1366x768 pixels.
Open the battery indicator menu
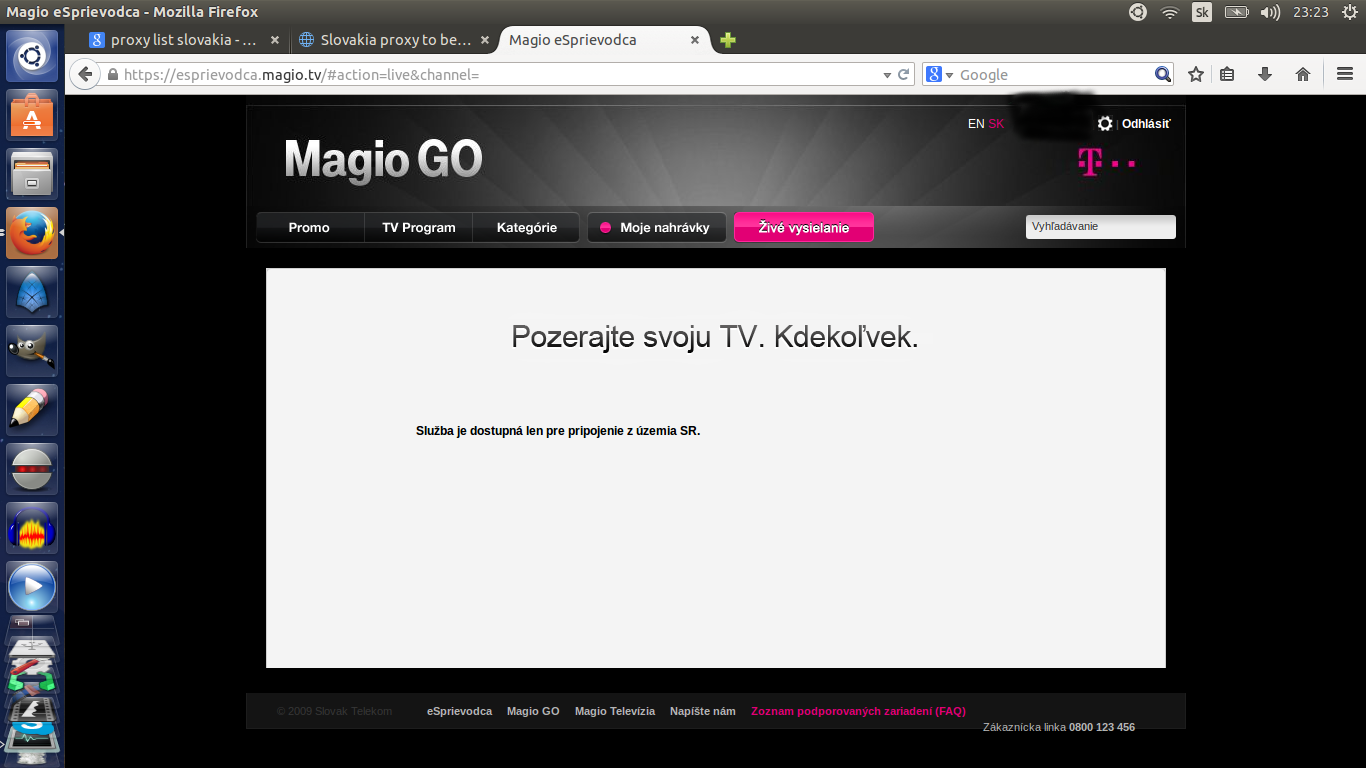click(1236, 12)
